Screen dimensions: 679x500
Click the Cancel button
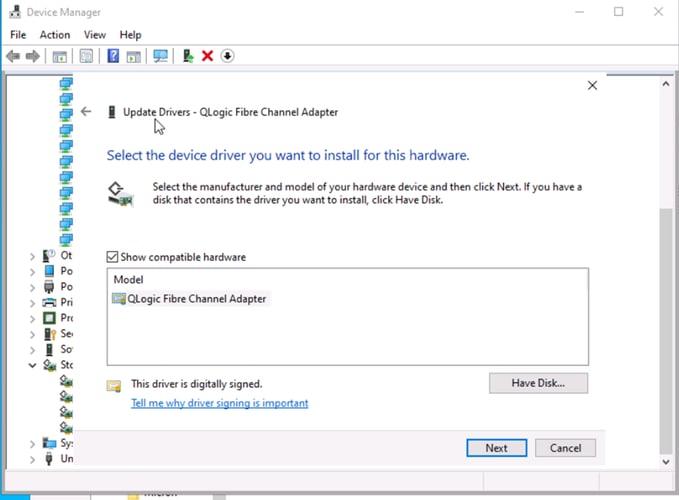click(x=565, y=448)
